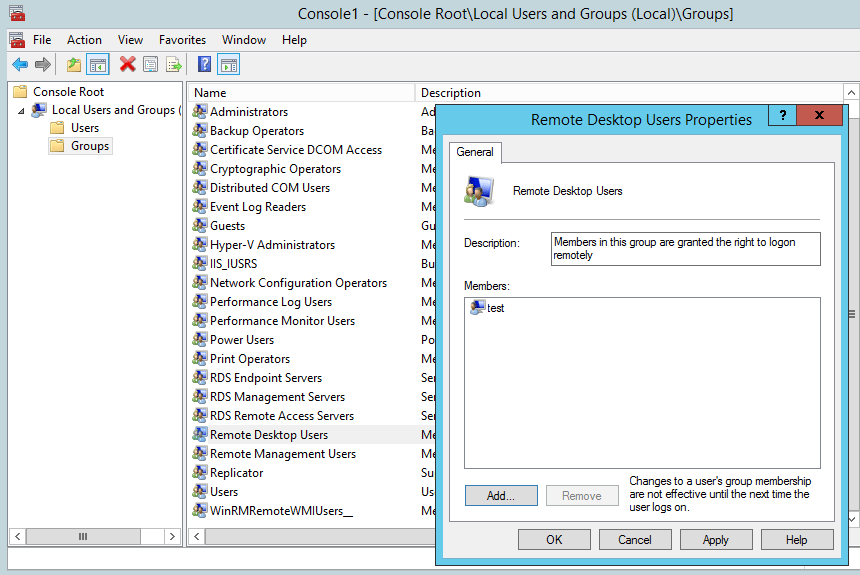860x575 pixels.
Task: Select the Users group row in list
Action: tap(224, 492)
